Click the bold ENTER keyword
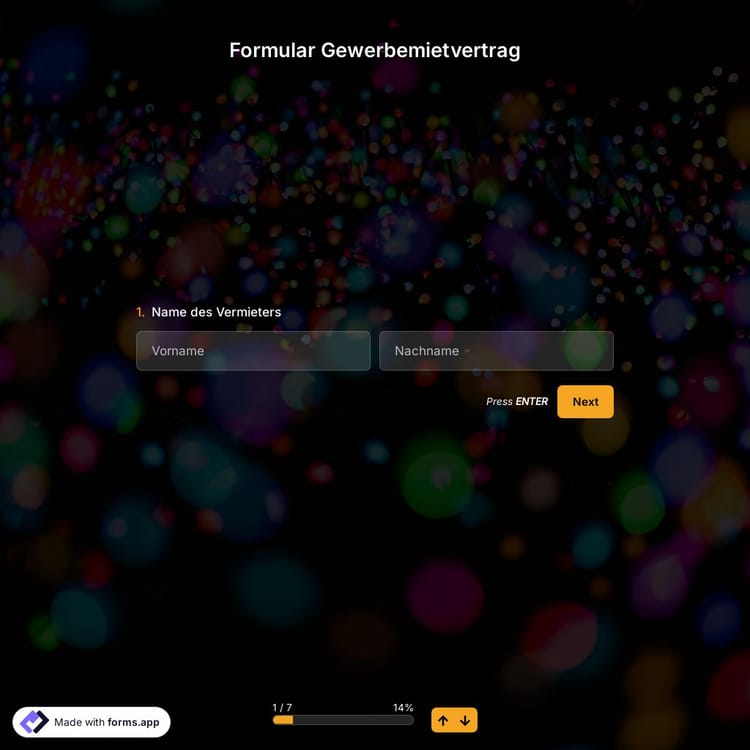This screenshot has height=750, width=750. (532, 402)
